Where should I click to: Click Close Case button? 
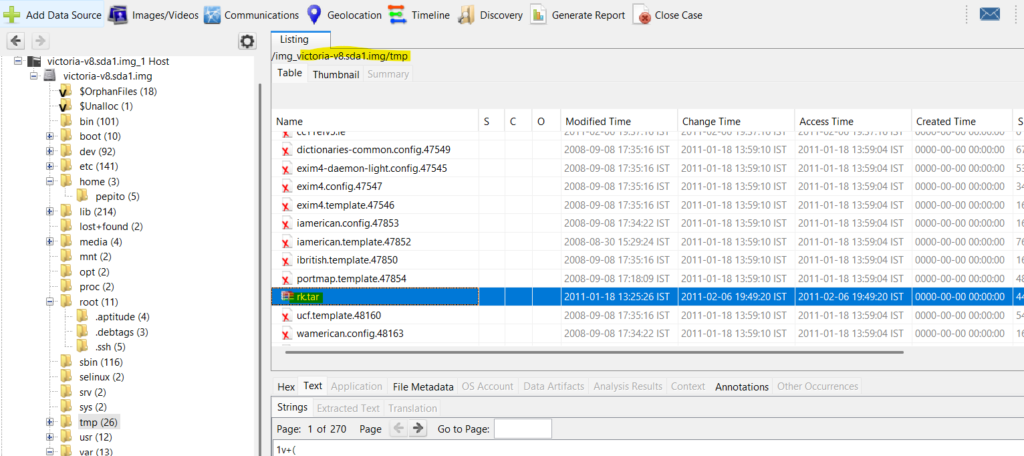coord(667,14)
